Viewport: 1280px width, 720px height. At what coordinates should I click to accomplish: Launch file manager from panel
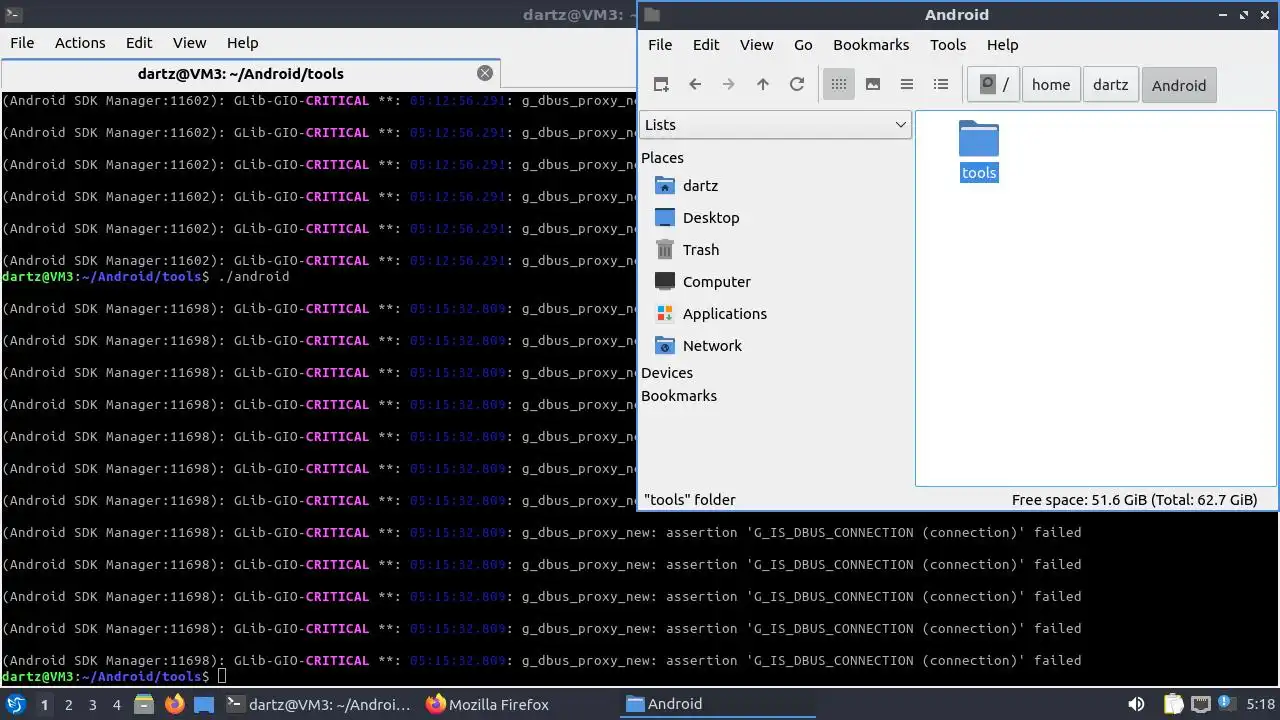pos(144,704)
